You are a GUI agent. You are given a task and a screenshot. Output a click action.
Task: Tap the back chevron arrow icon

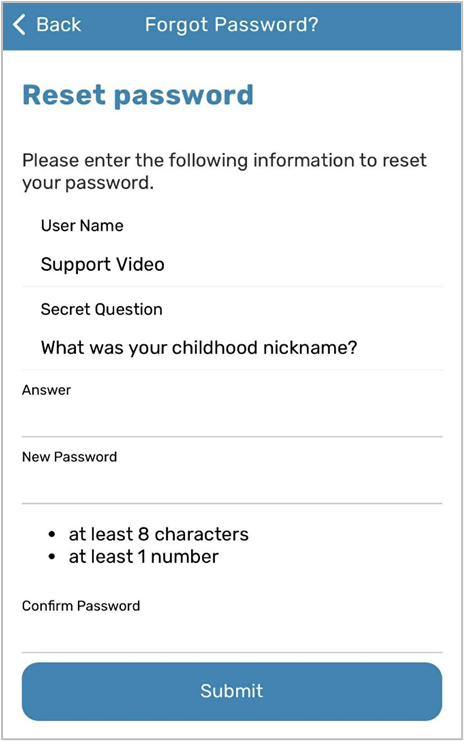pyautogui.click(x=19, y=25)
